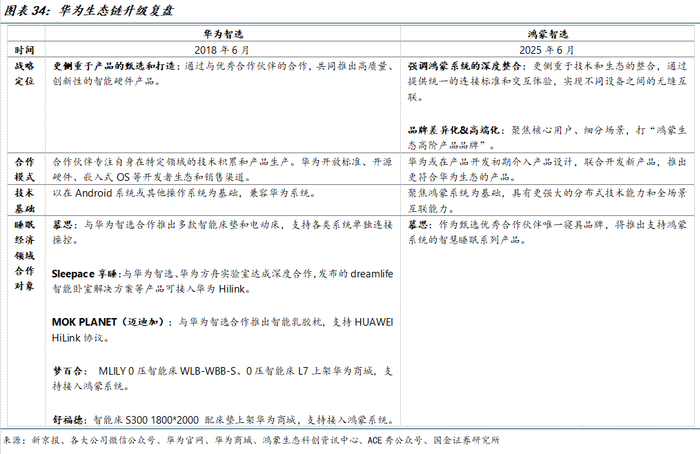The width and height of the screenshot is (700, 454).
Task: Select the '鸿蒙智选' column header
Action: tap(547, 34)
